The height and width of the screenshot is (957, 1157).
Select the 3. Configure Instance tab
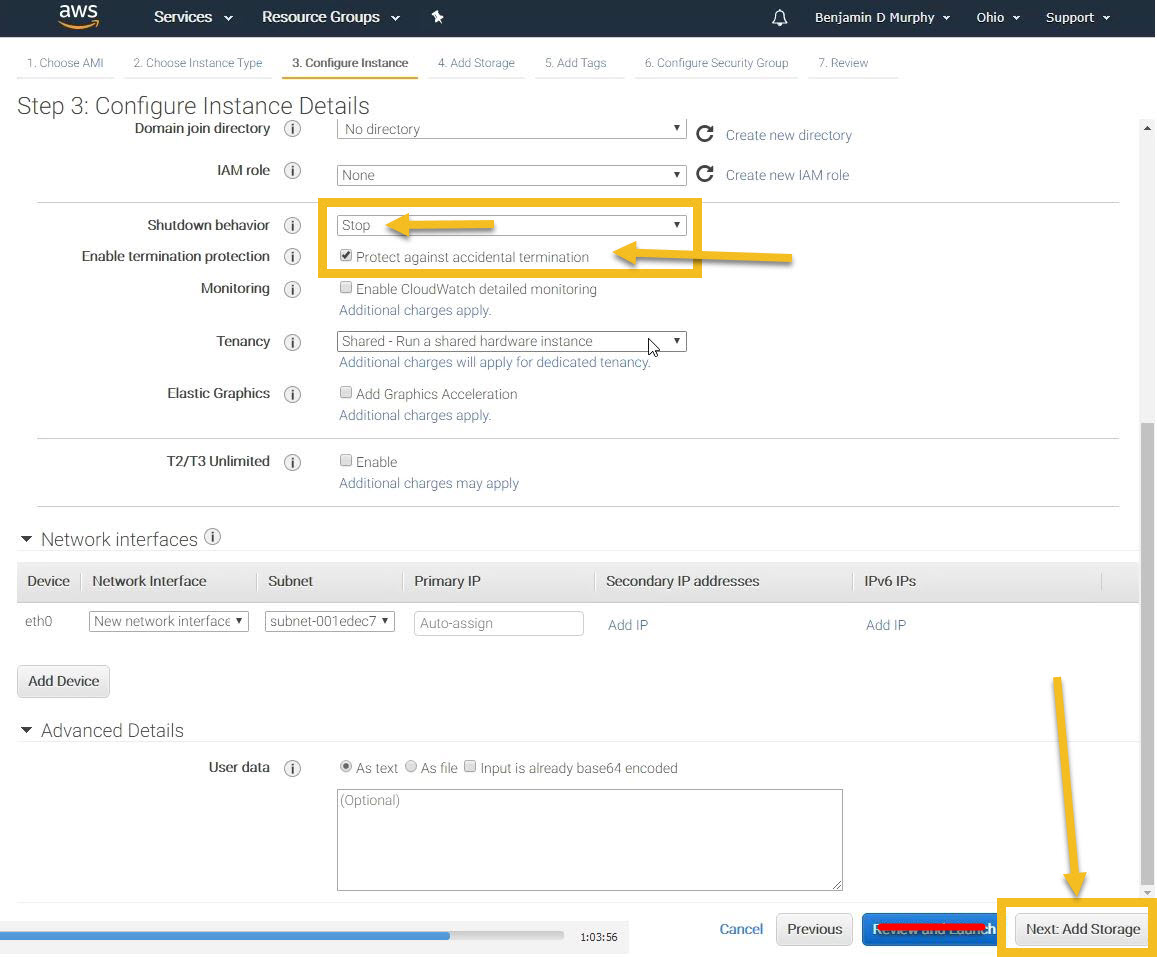350,63
